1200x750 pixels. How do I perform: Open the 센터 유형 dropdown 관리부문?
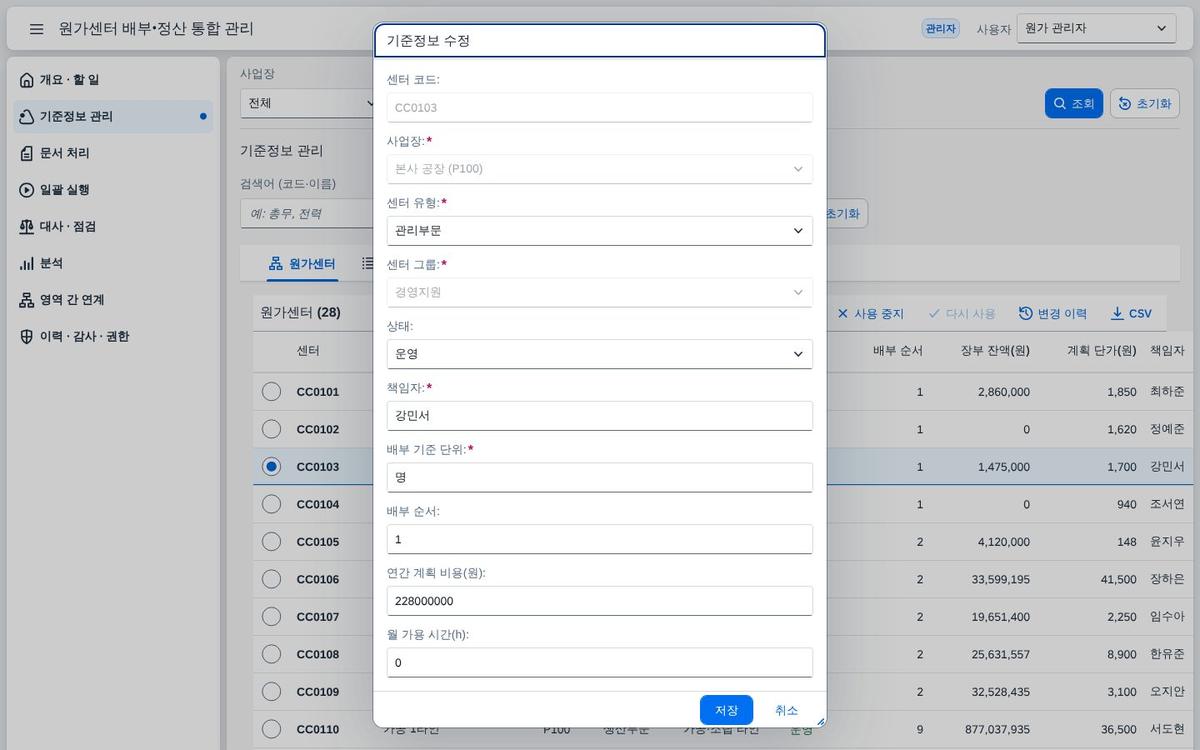click(x=599, y=231)
